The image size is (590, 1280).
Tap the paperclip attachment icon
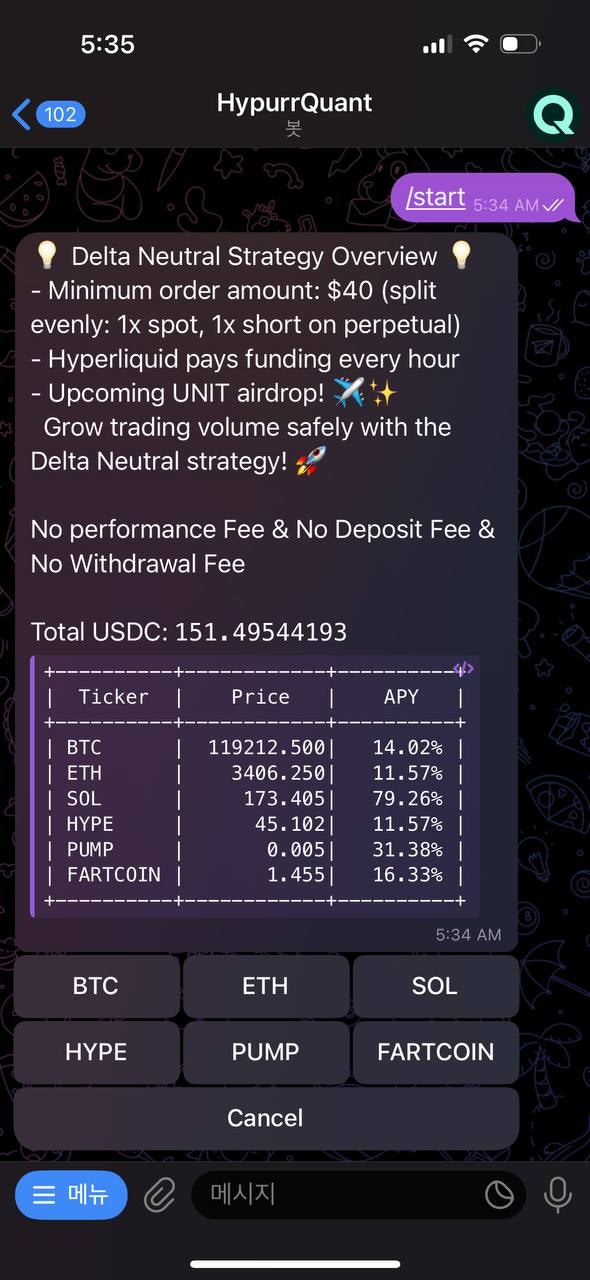159,1194
